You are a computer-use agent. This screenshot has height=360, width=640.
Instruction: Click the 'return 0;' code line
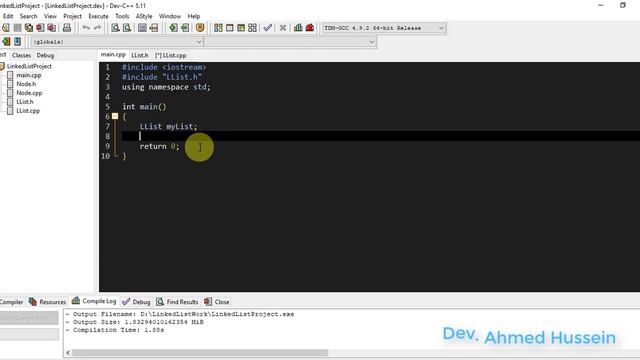tap(159, 146)
